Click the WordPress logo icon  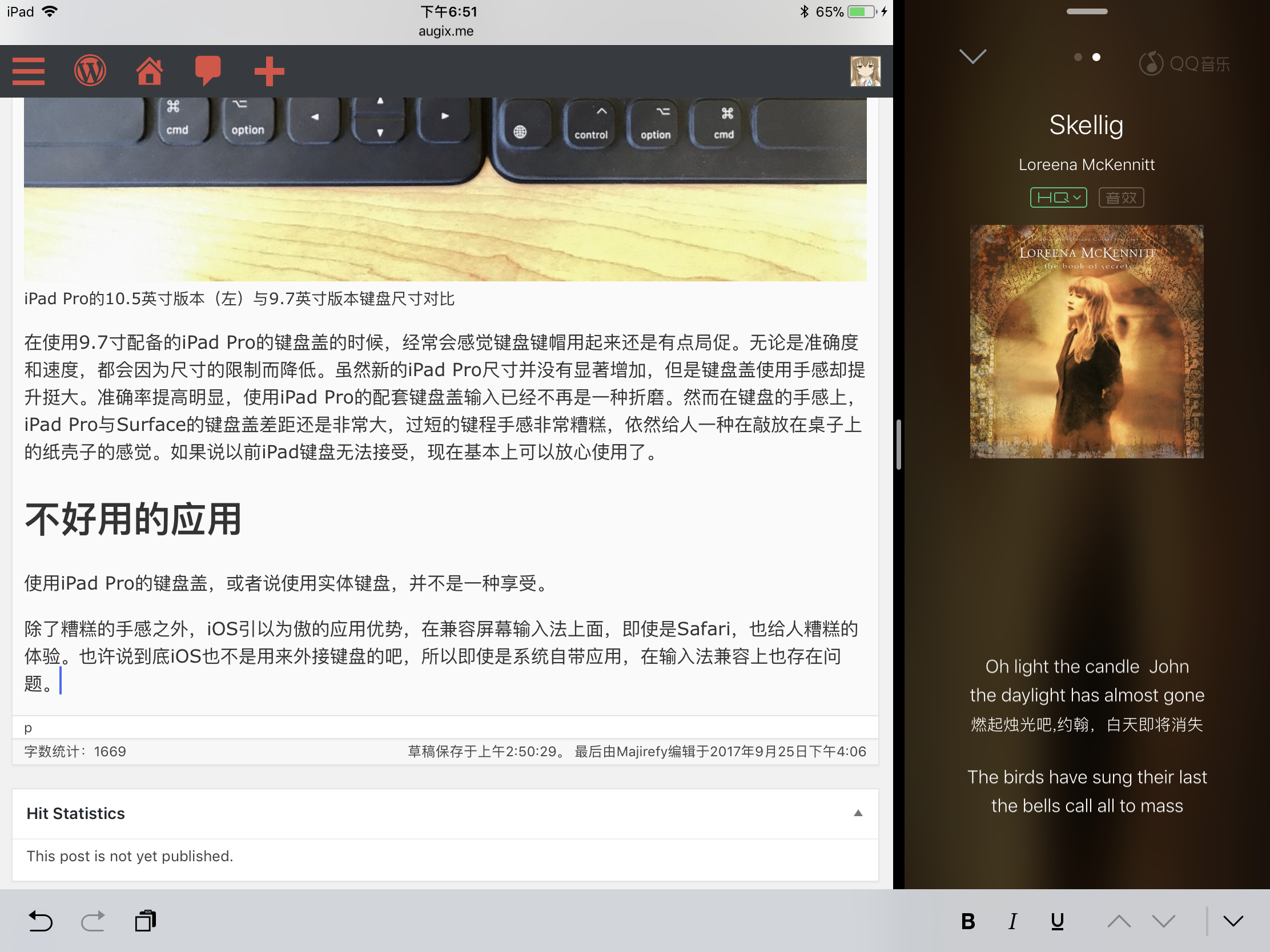pyautogui.click(x=90, y=71)
